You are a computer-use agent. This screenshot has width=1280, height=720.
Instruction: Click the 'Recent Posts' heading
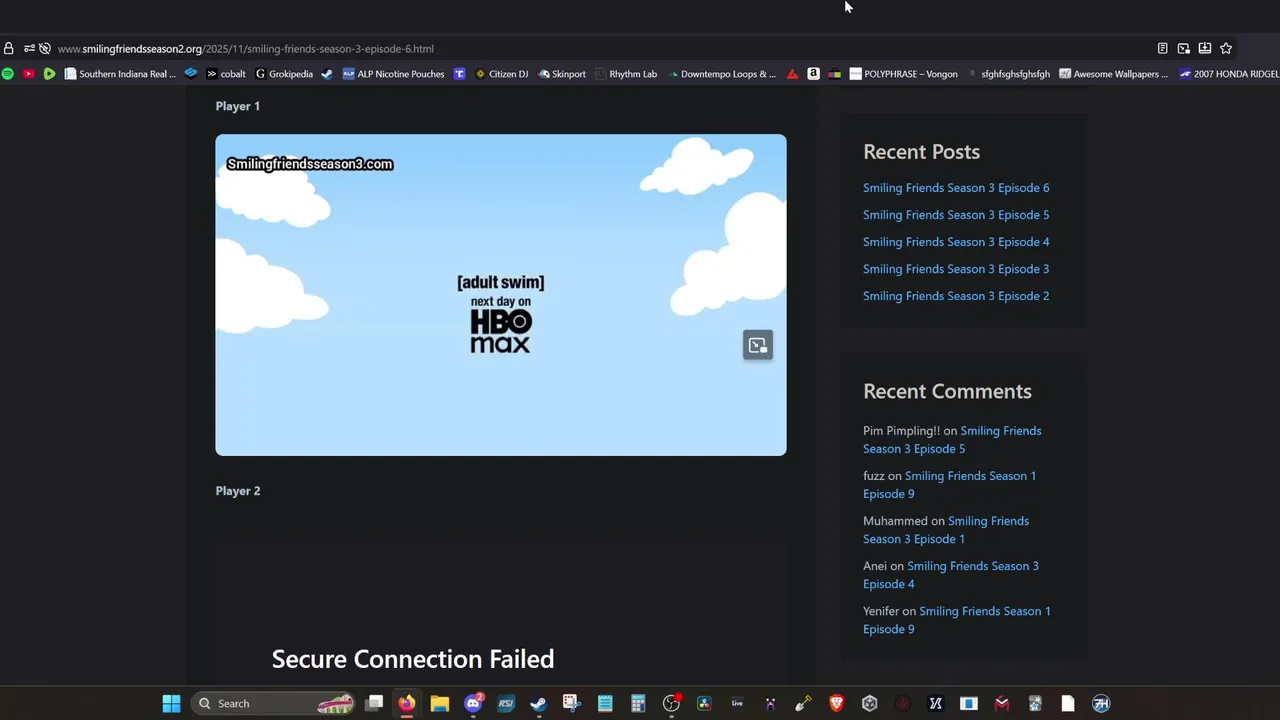click(x=921, y=152)
